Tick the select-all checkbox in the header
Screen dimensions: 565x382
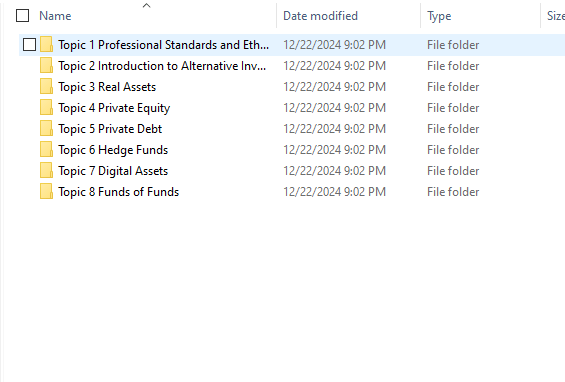(22, 15)
